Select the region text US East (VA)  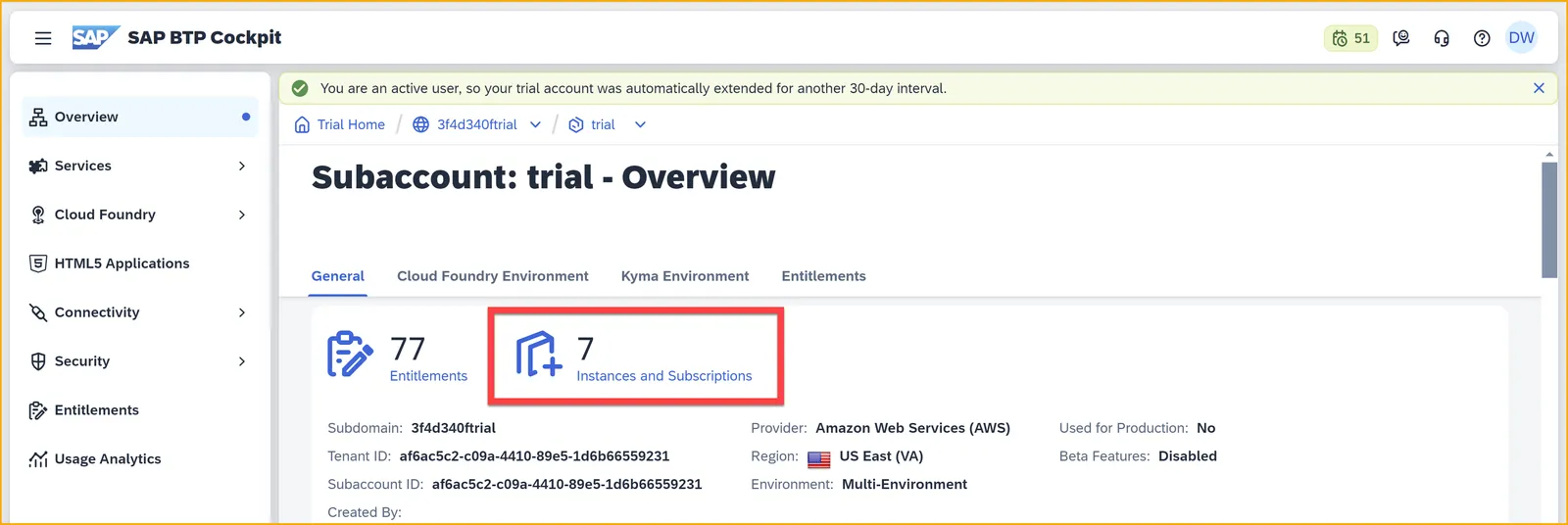(881, 456)
